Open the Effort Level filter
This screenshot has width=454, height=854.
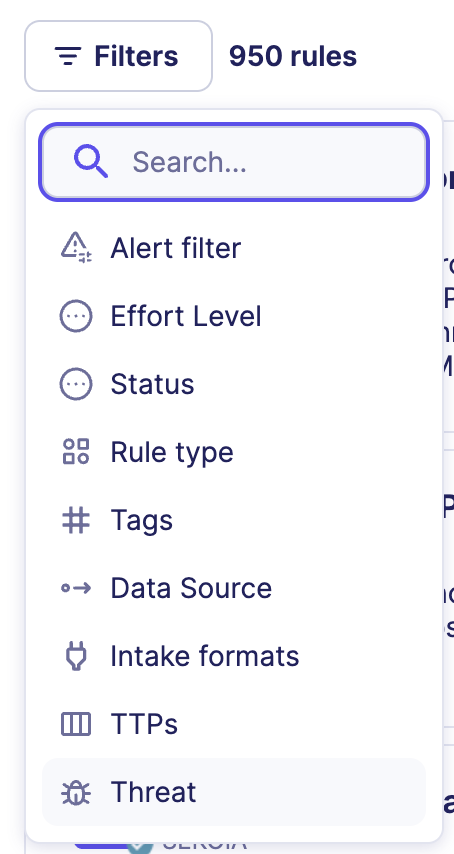click(x=234, y=316)
